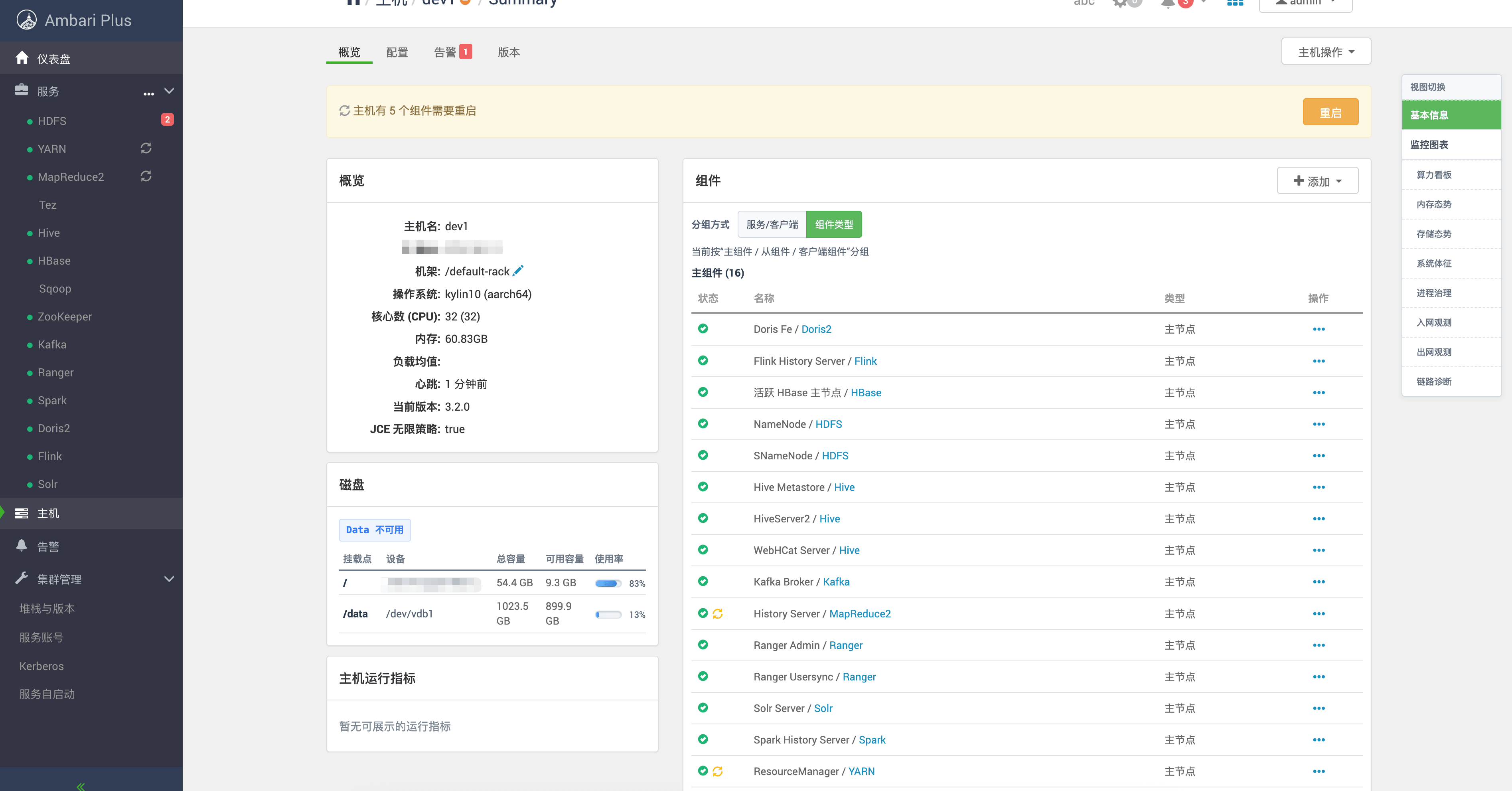The width and height of the screenshot is (1512, 791).
Task: Open the Doris2 service link
Action: (x=816, y=329)
